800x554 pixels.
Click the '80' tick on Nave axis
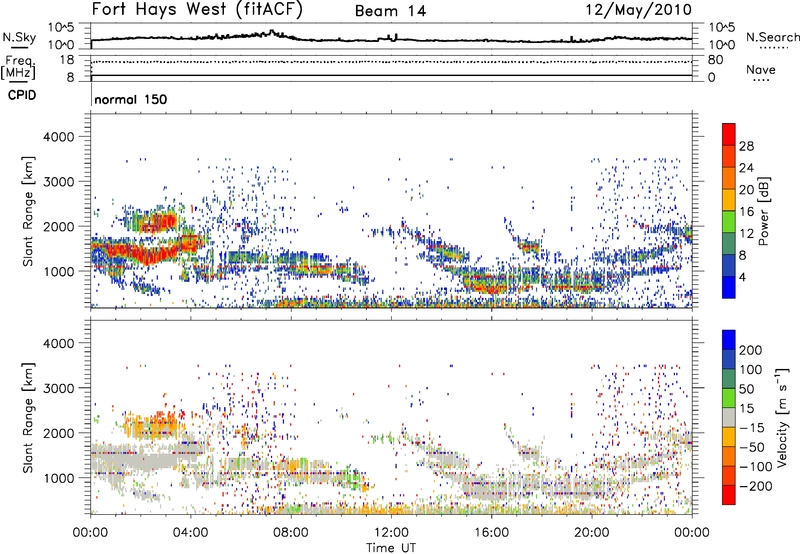715,60
